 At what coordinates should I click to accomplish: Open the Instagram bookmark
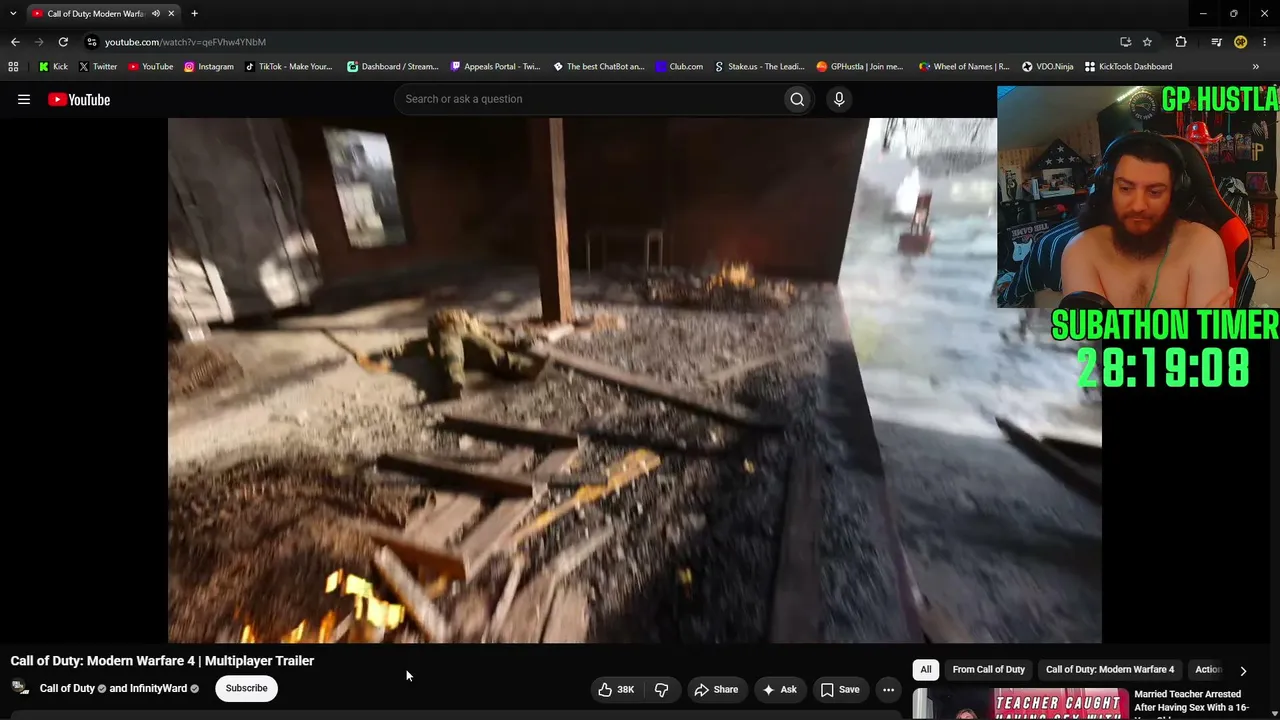click(x=209, y=67)
